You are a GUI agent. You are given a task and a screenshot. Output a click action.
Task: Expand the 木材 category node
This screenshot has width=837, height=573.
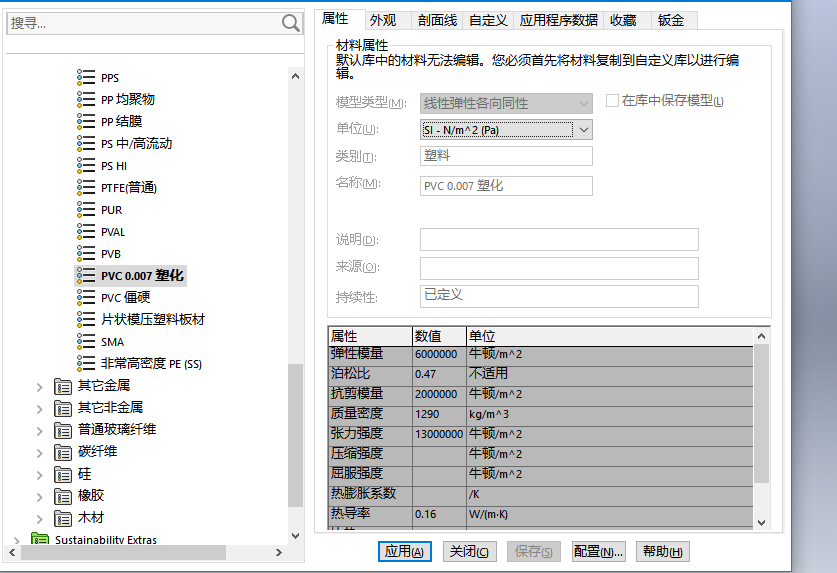pyautogui.click(x=40, y=518)
